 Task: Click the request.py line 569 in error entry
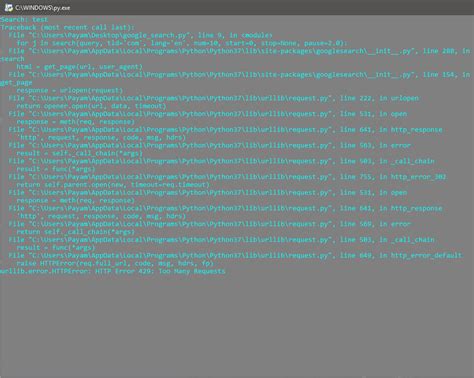tap(209, 224)
